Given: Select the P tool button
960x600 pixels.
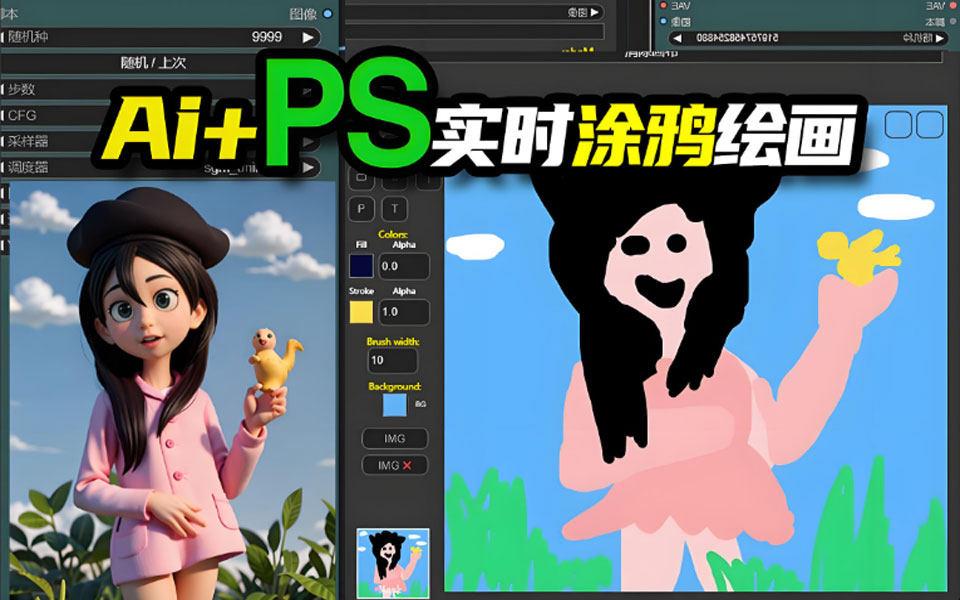Looking at the screenshot, I should tap(361, 209).
